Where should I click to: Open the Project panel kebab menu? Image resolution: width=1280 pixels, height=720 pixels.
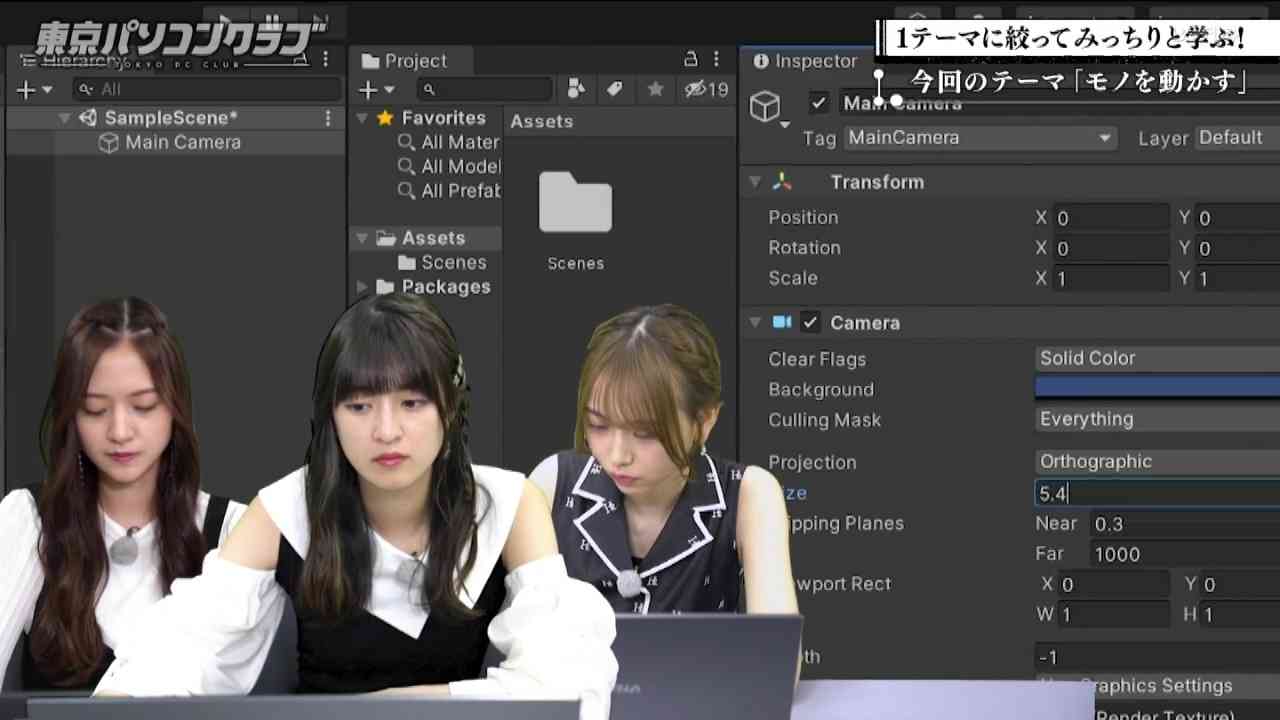(x=716, y=60)
